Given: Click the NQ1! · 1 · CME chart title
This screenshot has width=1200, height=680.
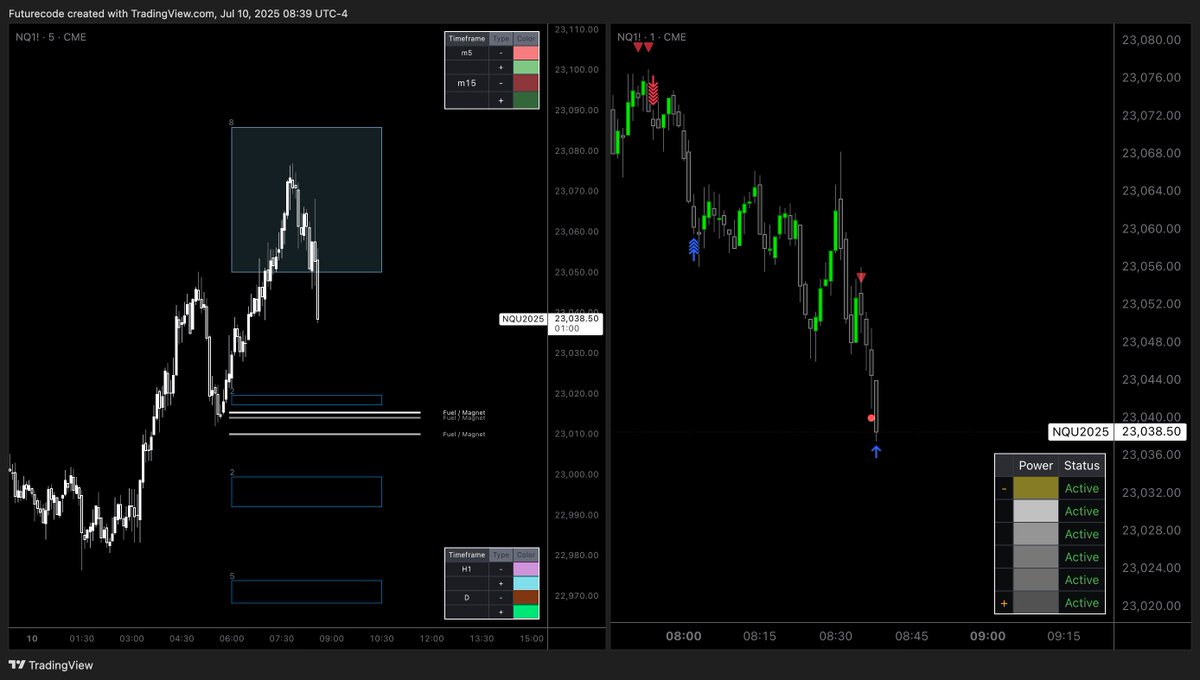Looking at the screenshot, I should click(651, 37).
